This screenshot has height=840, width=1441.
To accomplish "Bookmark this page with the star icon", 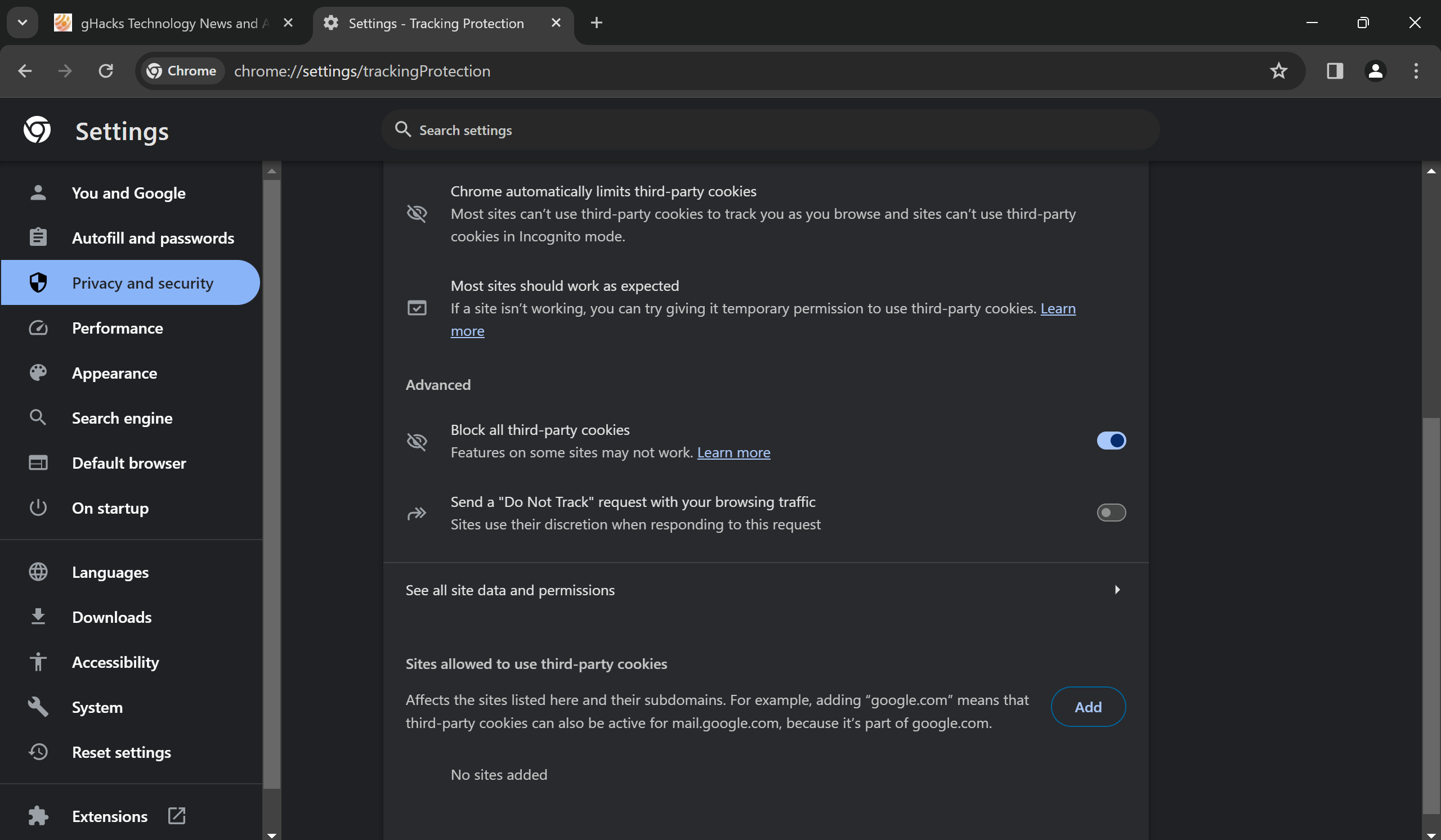I will pyautogui.click(x=1278, y=71).
